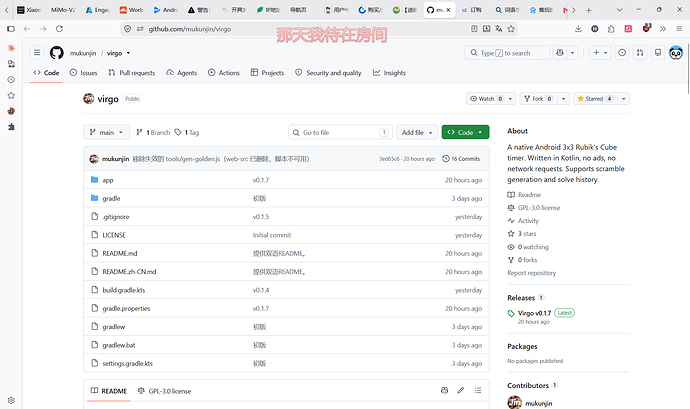
Task: Switch to the GPL-3.0 license tab
Action: [x=165, y=391]
